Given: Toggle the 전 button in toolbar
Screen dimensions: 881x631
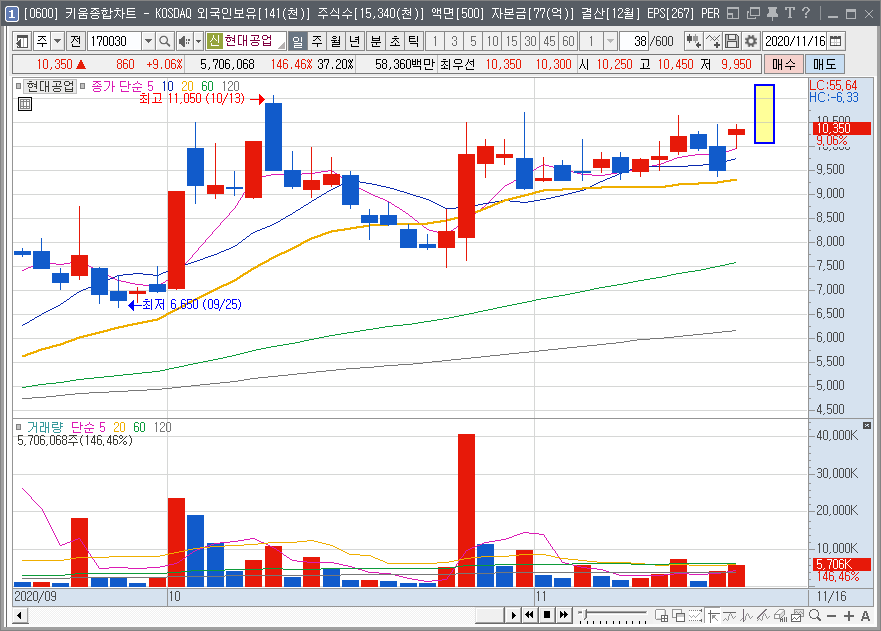Looking at the screenshot, I should pos(76,41).
